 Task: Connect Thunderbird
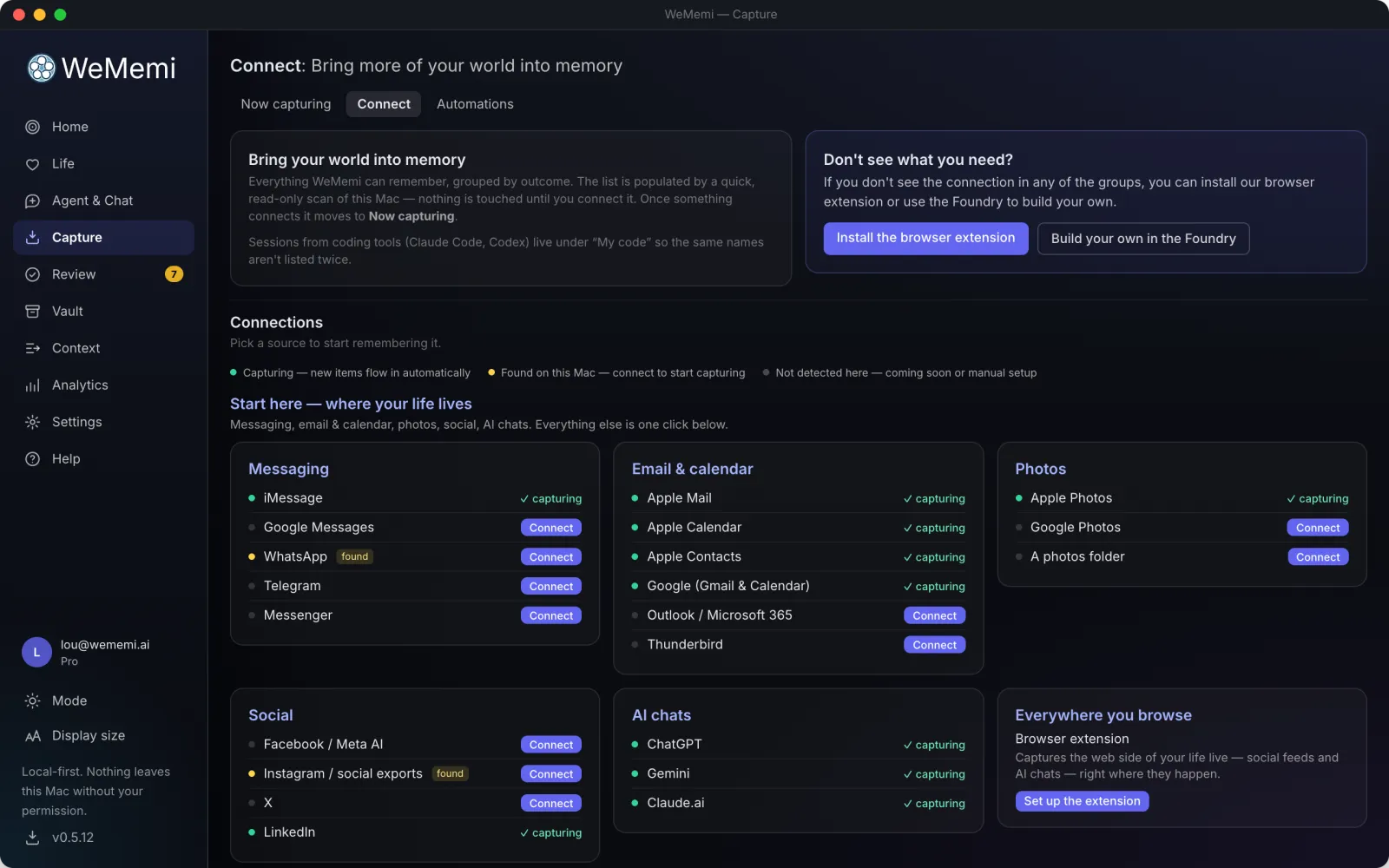[934, 645]
